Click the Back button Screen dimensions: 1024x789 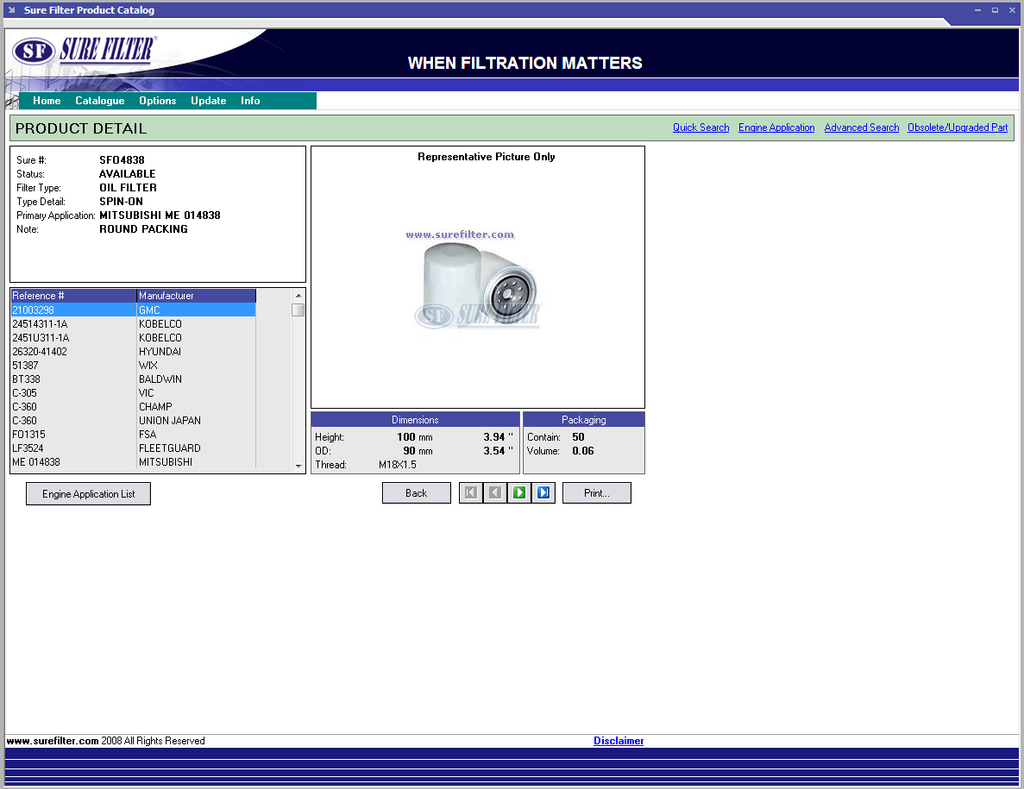click(416, 493)
